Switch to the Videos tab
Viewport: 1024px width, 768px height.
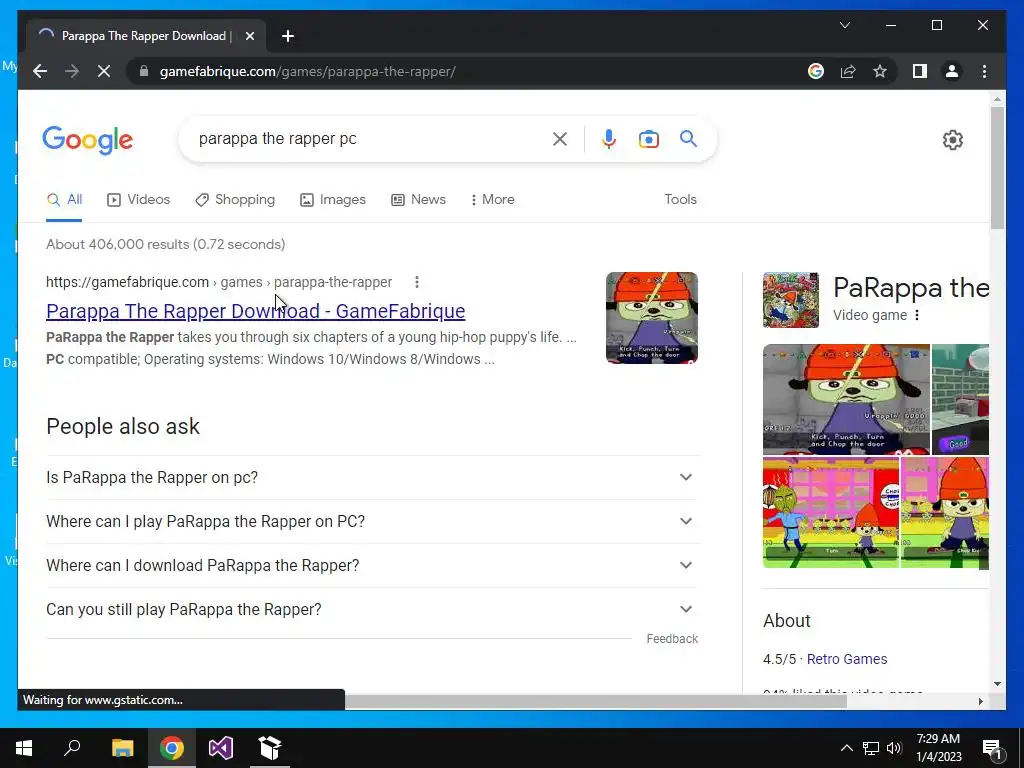138,200
